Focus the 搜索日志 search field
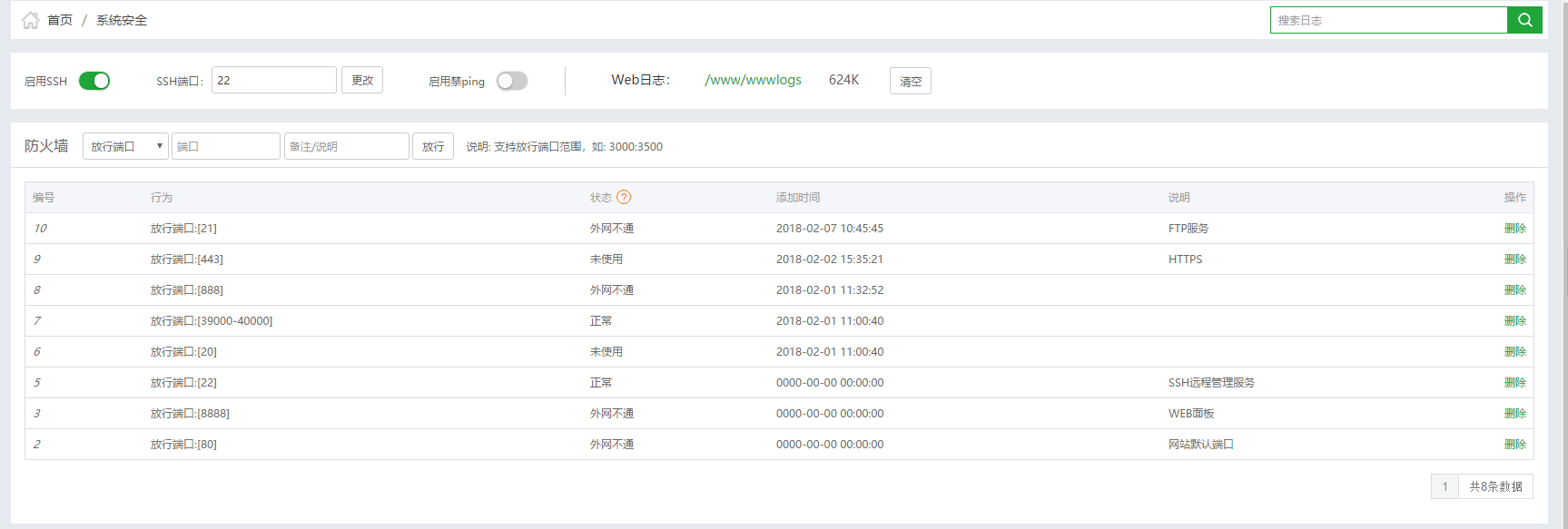1568x529 pixels. coord(1388,20)
